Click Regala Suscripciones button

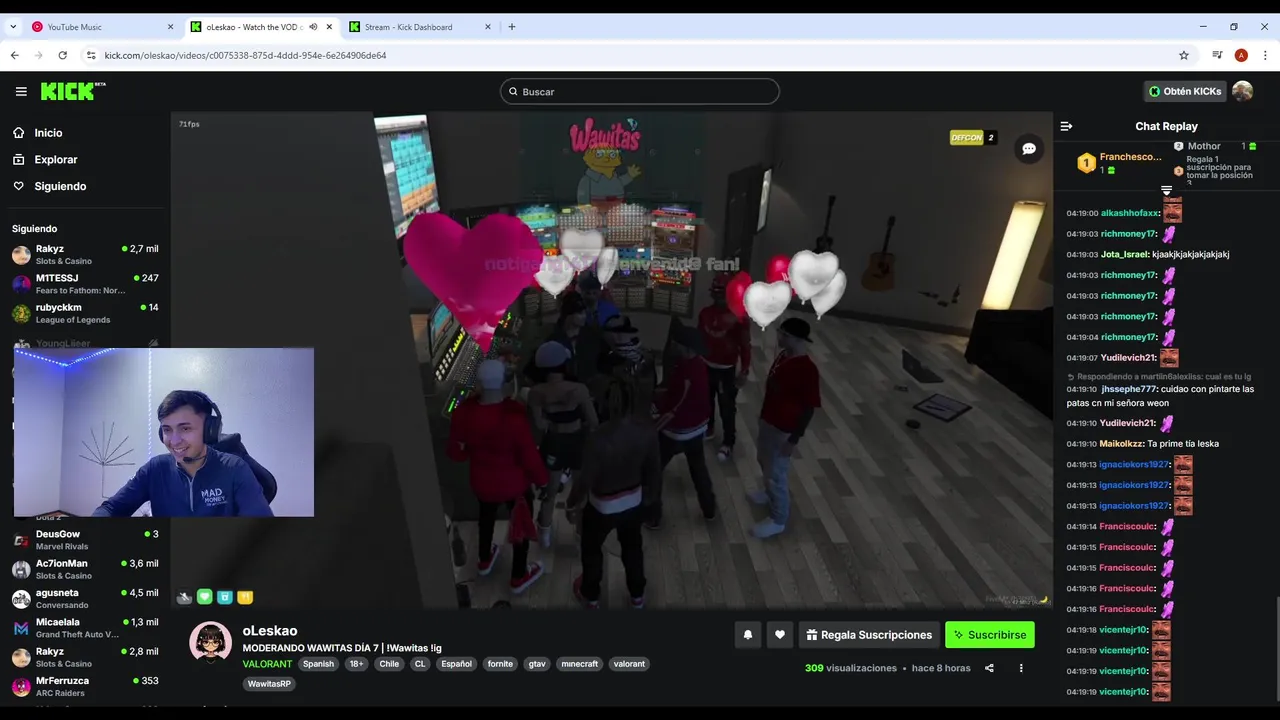(x=870, y=635)
